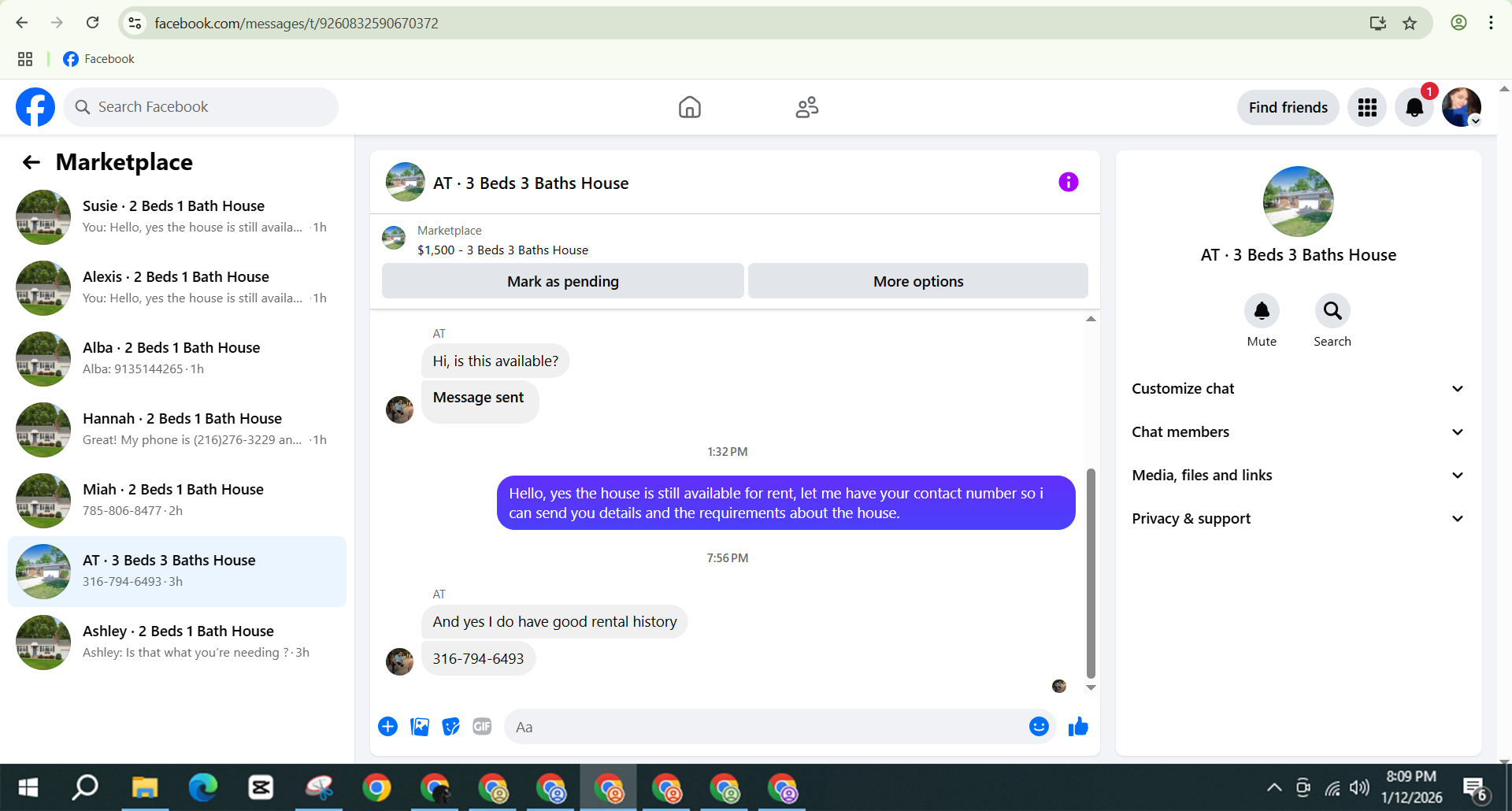Open Alexis 2 Beds 1 Bath conversation
This screenshot has height=811, width=1512.
pyautogui.click(x=177, y=288)
